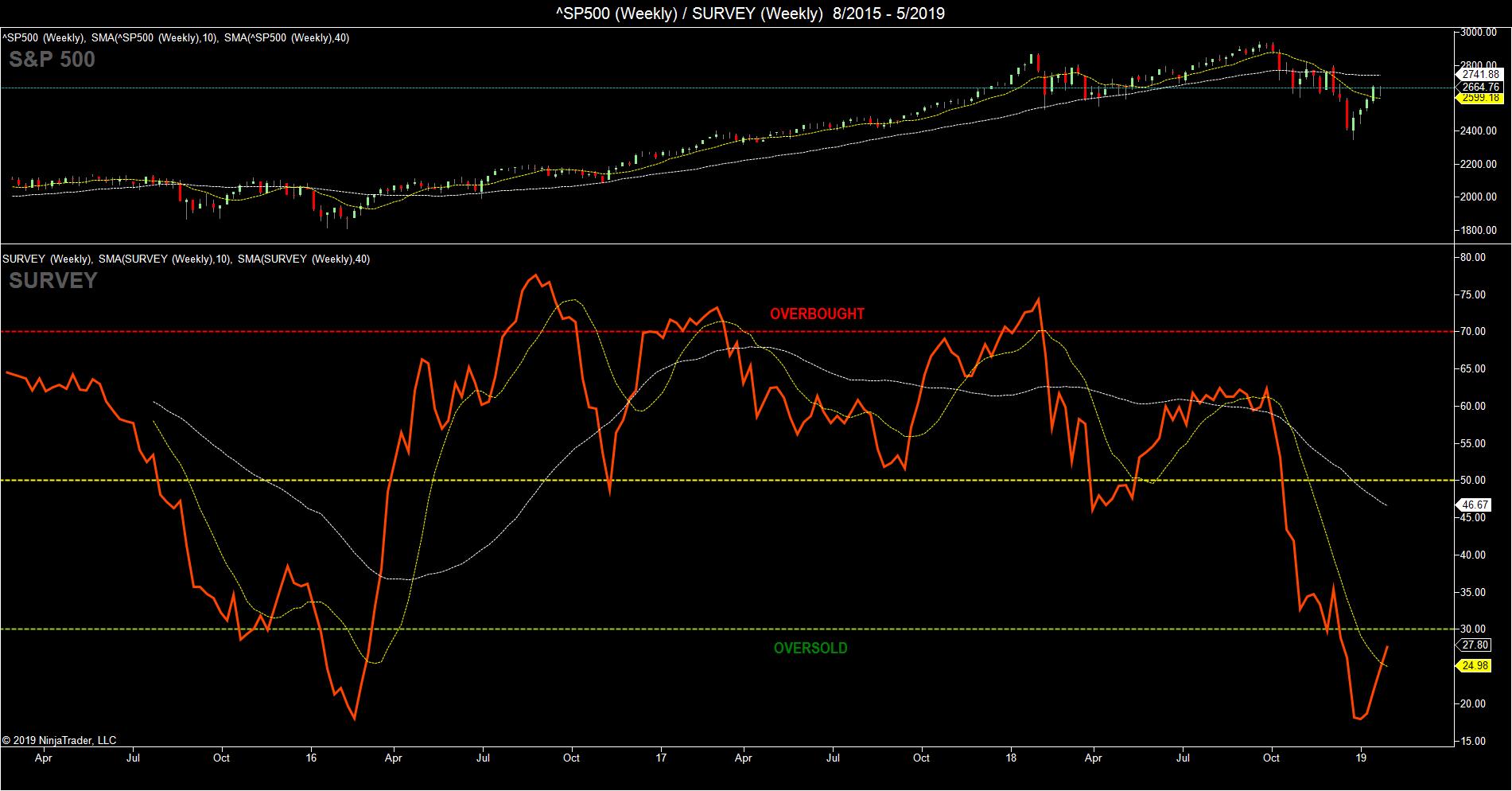Click the 80.00 survey axis label
This screenshot has width=1512, height=791.
[x=1474, y=257]
